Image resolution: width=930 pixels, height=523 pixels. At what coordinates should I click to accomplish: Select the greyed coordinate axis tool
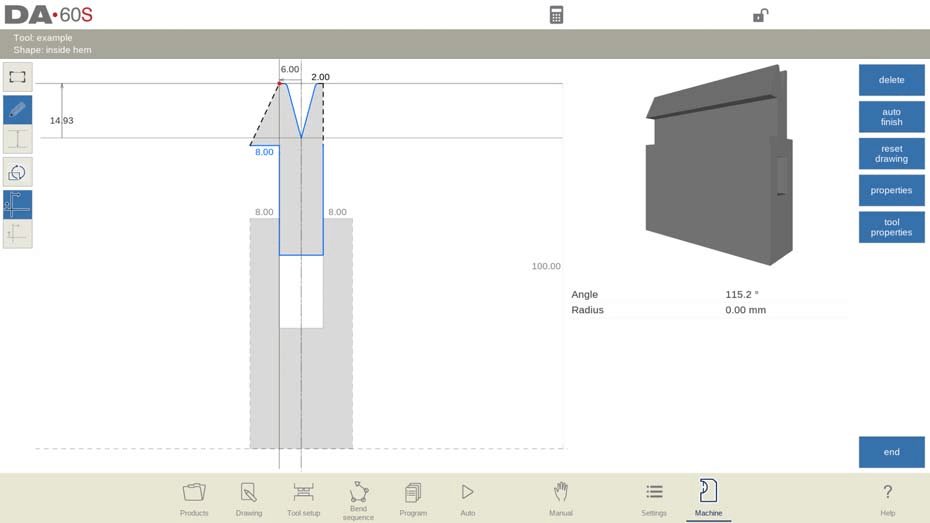[18, 234]
